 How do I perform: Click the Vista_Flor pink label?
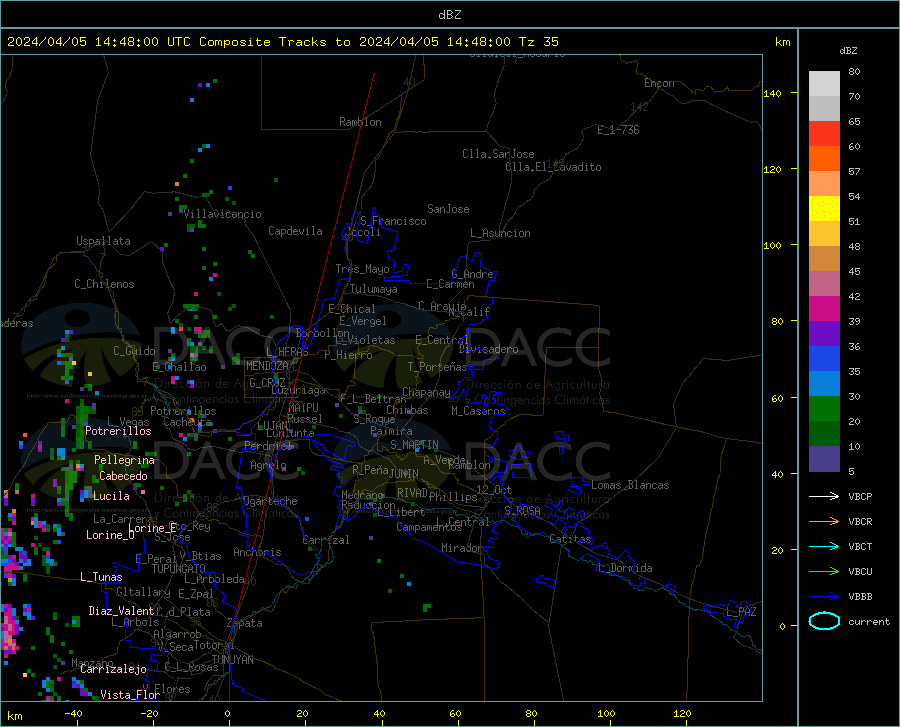pos(130,695)
